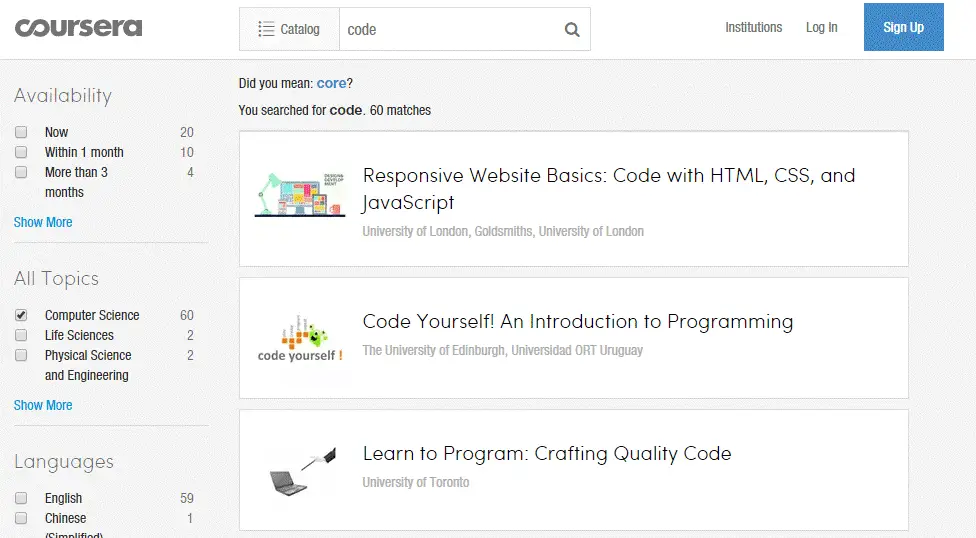The width and height of the screenshot is (976, 538).
Task: Click 'University of Toronto' institution text
Action: (416, 483)
